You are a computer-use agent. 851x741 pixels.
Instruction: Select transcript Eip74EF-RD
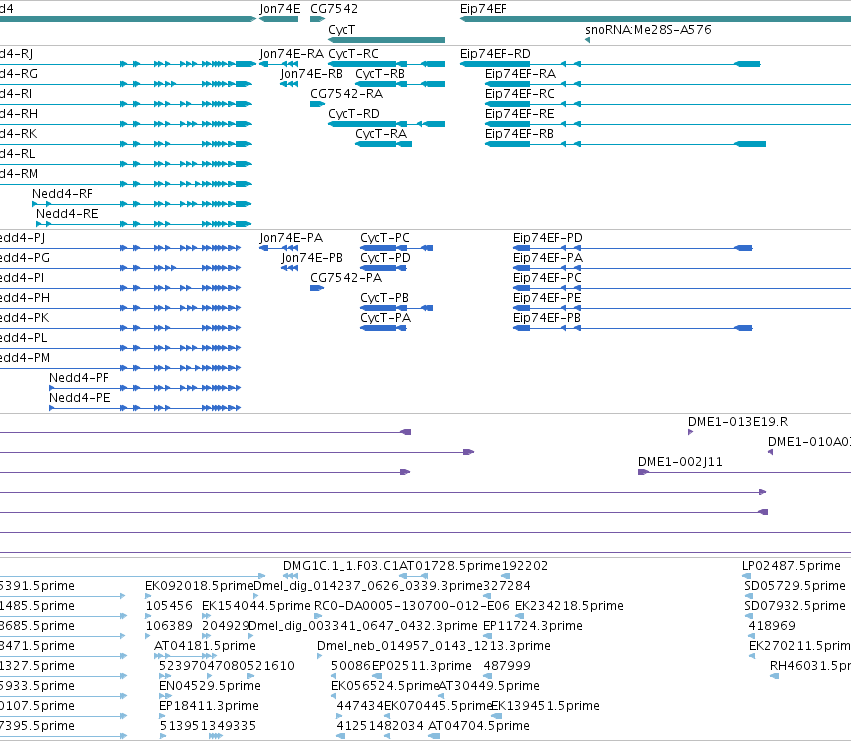[x=495, y=54]
